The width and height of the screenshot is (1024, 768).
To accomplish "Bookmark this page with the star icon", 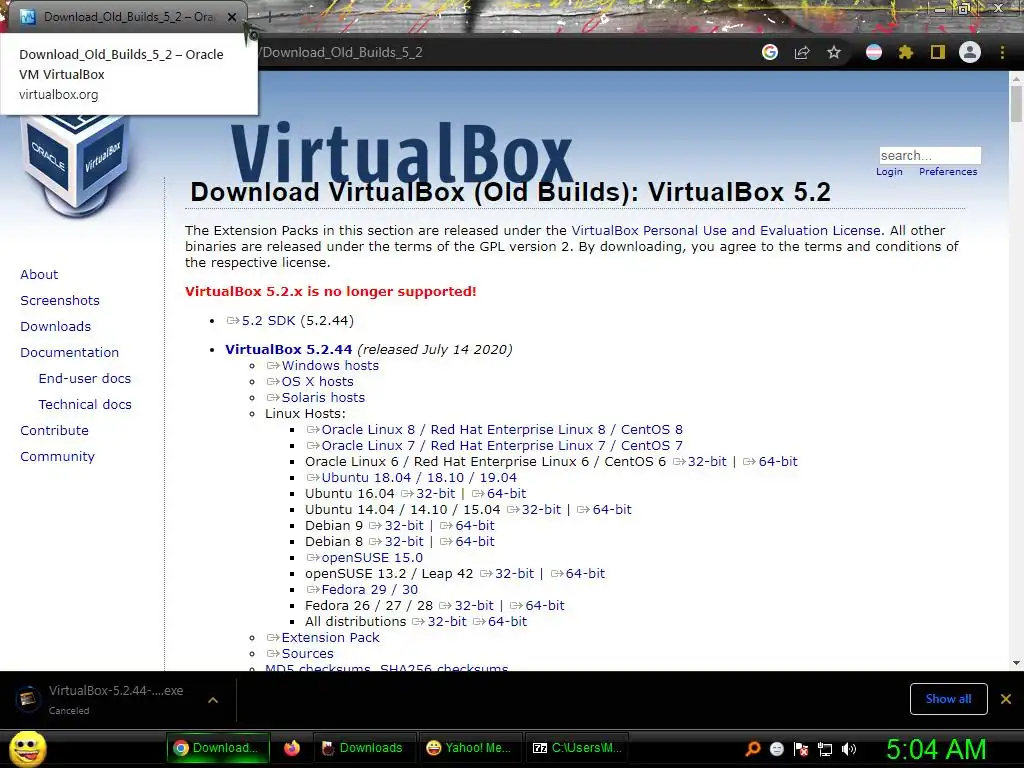I will pos(834,52).
